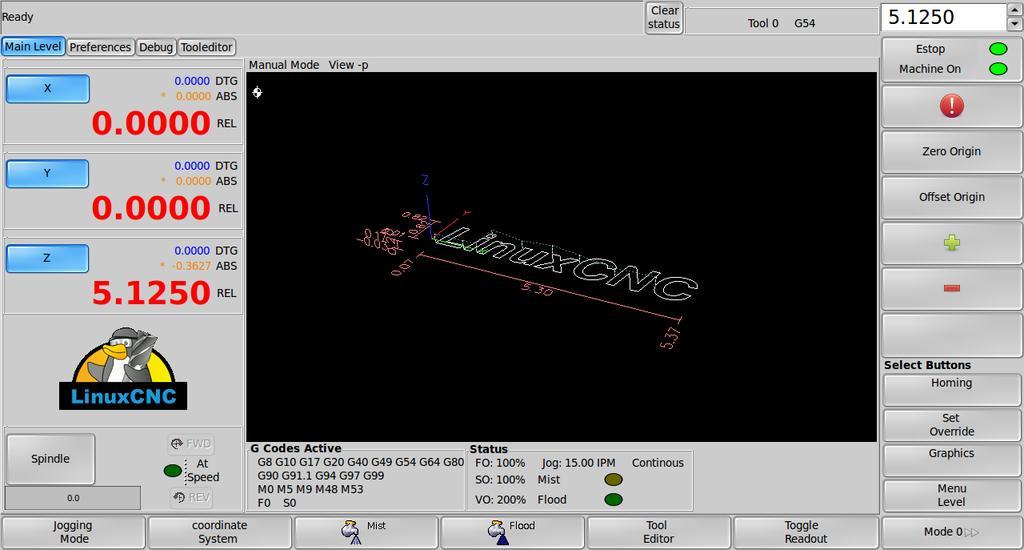
Task: Click the 5.1250 entry field
Action: pos(944,17)
